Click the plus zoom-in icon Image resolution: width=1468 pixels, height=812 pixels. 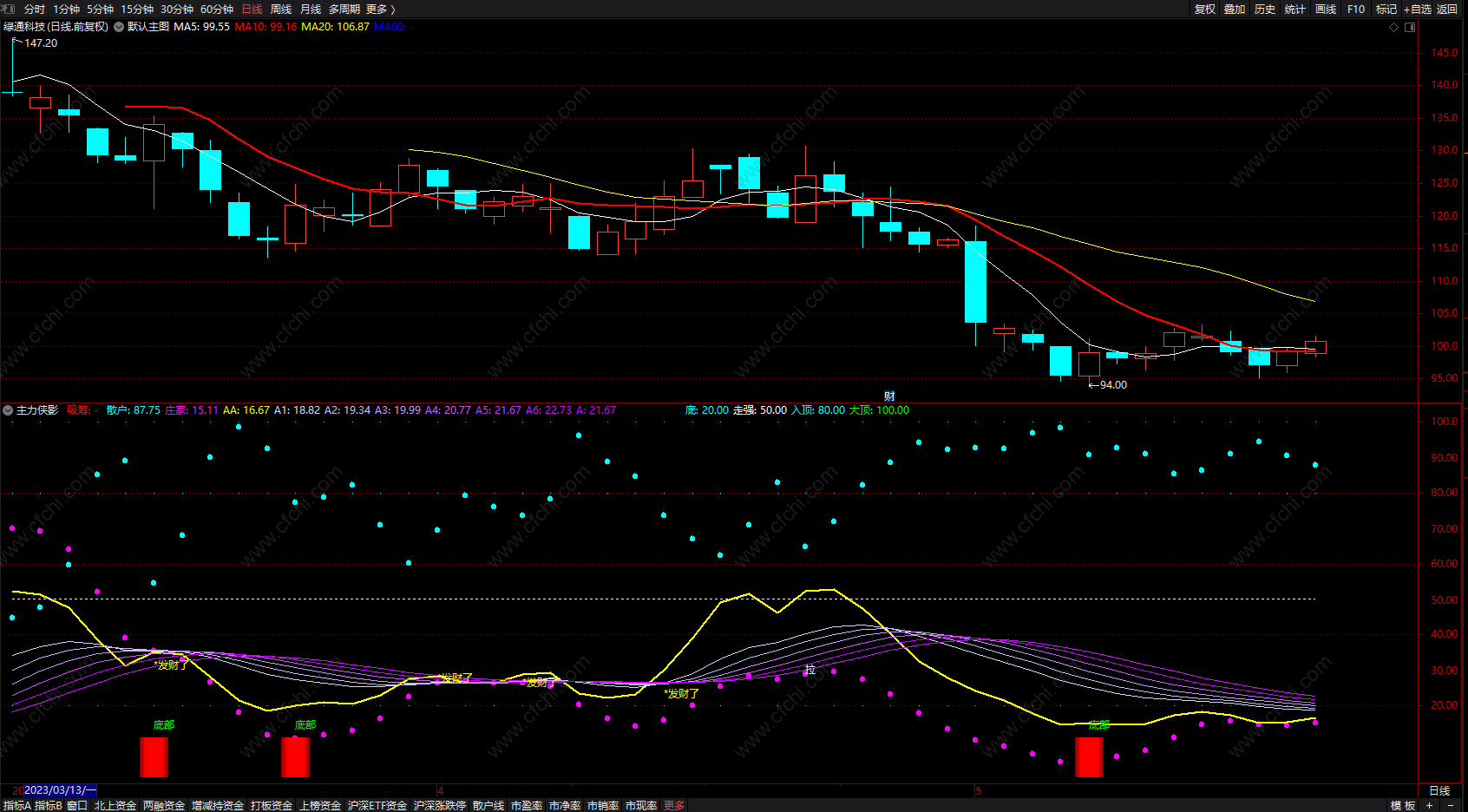coord(1430,806)
